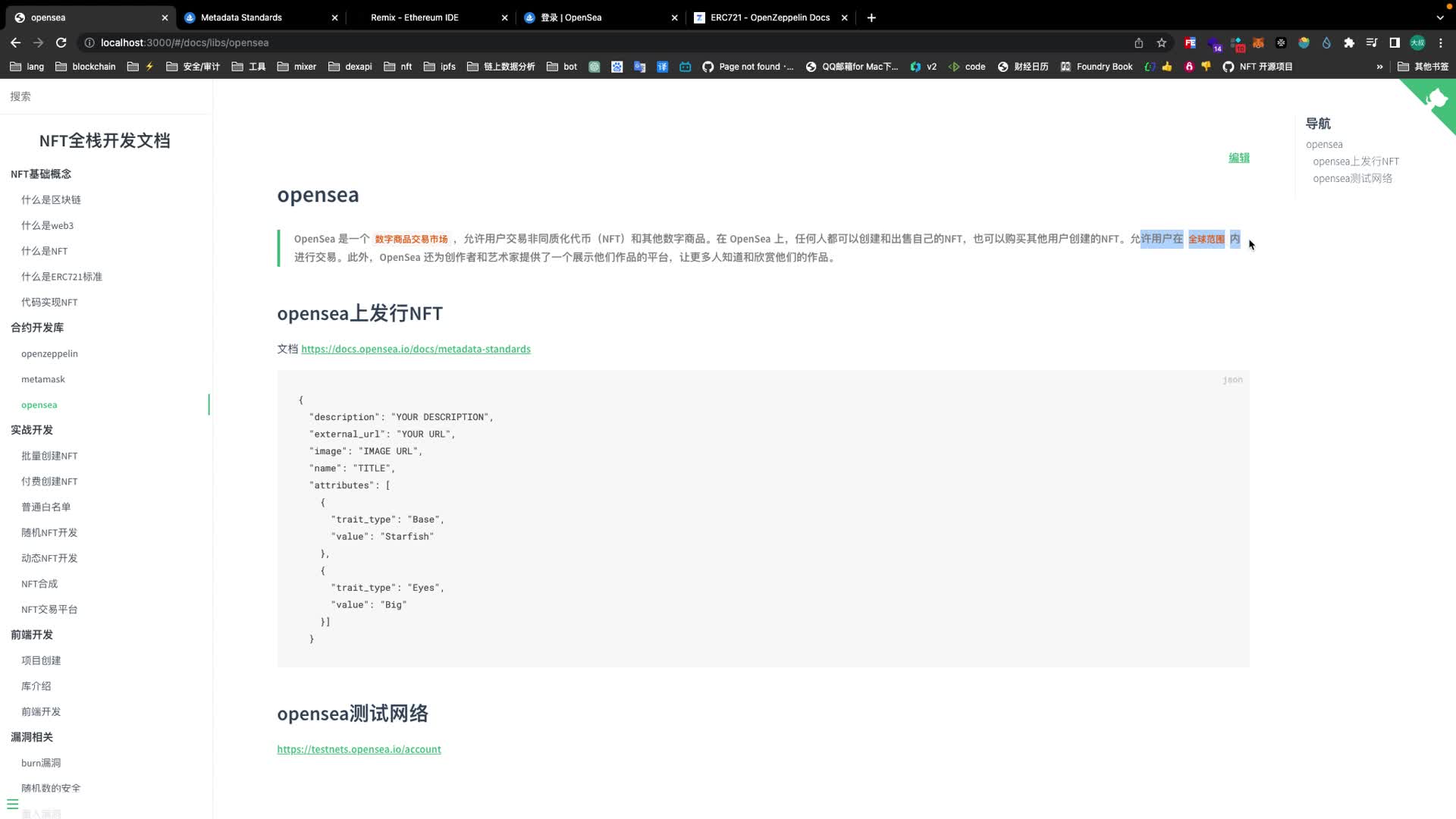
Task: Open the Baidu paw bookmark
Action: (x=617, y=67)
